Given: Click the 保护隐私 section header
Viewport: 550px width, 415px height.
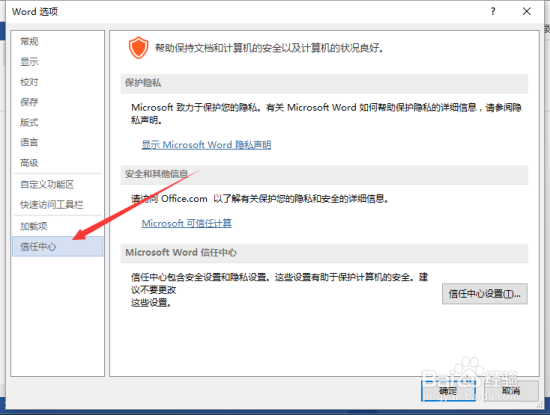Looking at the screenshot, I should pos(324,83).
